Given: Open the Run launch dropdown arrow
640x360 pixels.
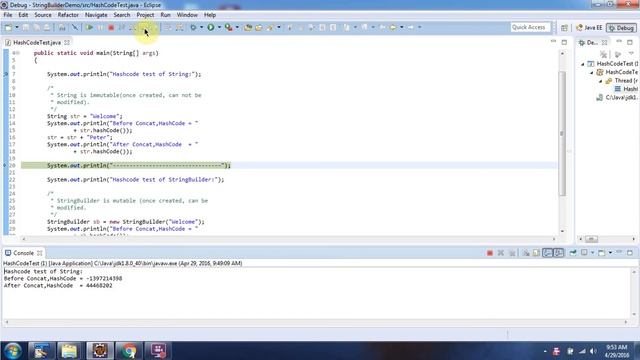Looking at the screenshot, I should (219, 27).
